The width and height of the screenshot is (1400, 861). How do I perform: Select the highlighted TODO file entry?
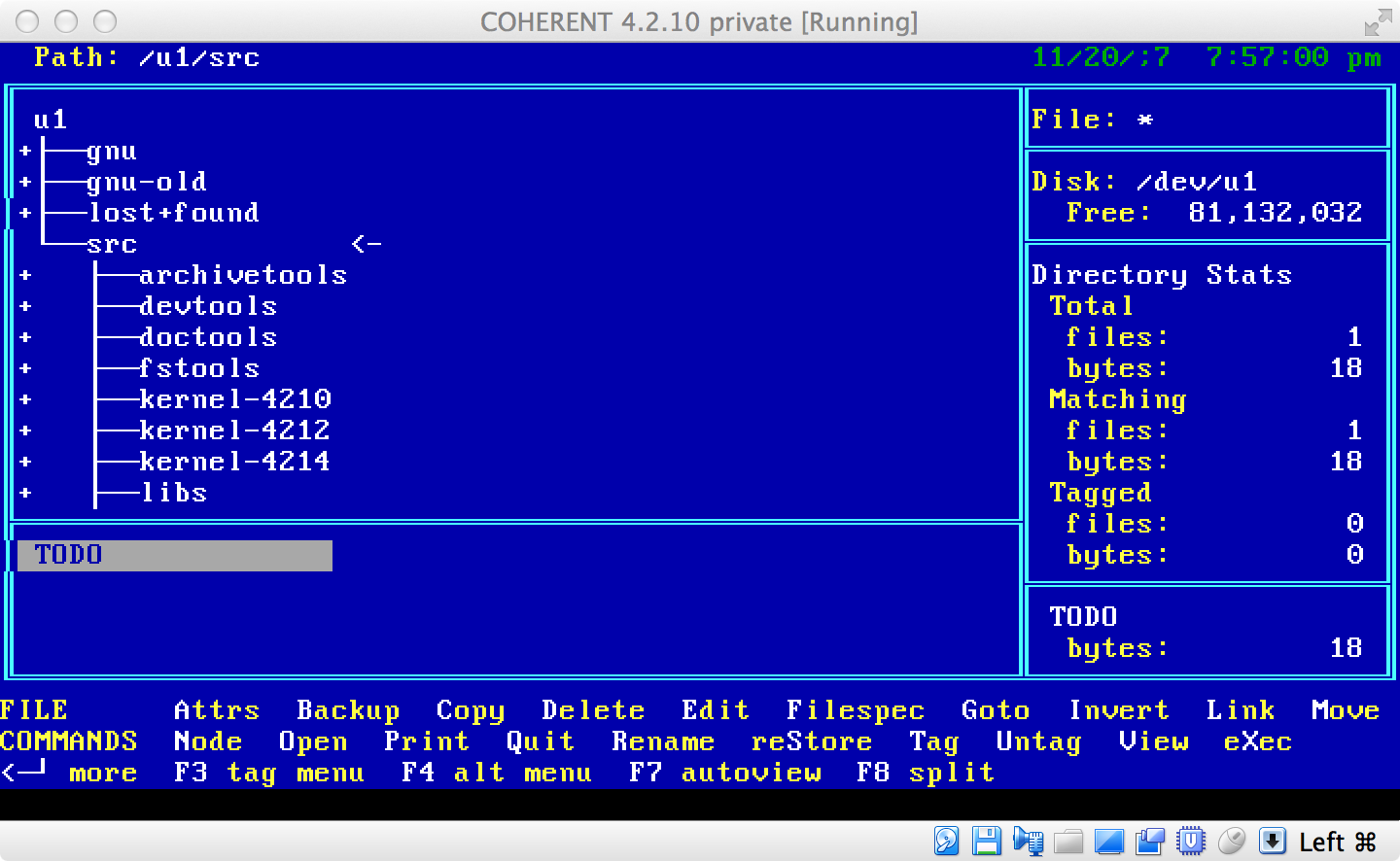175,555
